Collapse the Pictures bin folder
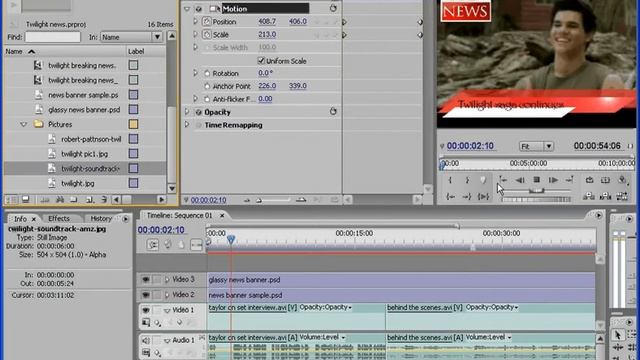Viewport: 640px width, 360px height. 24,124
